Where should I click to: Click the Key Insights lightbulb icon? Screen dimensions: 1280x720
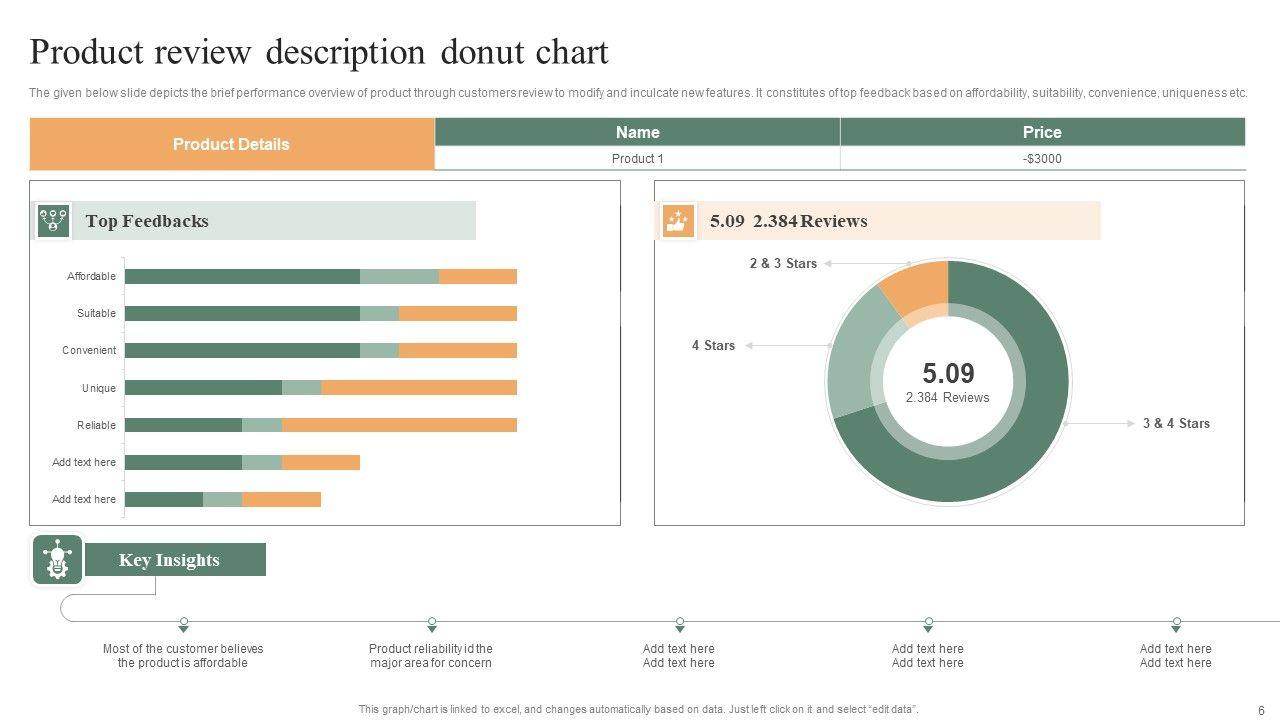coord(58,560)
